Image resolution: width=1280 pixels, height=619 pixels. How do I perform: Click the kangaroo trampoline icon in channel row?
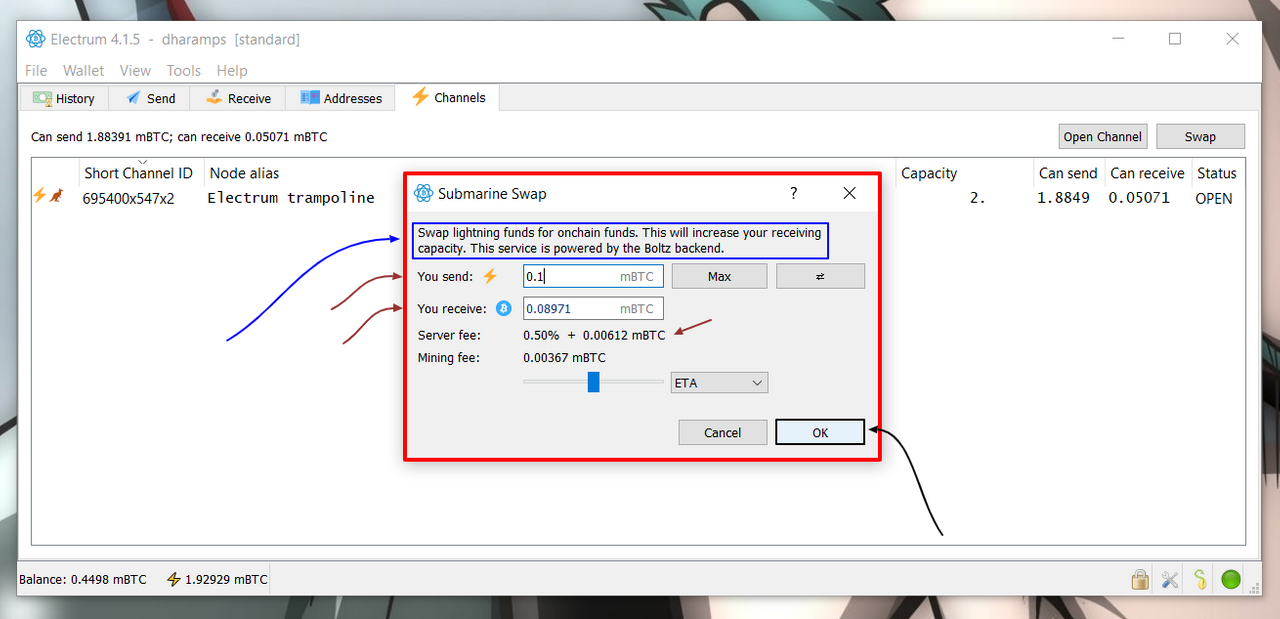click(x=57, y=196)
